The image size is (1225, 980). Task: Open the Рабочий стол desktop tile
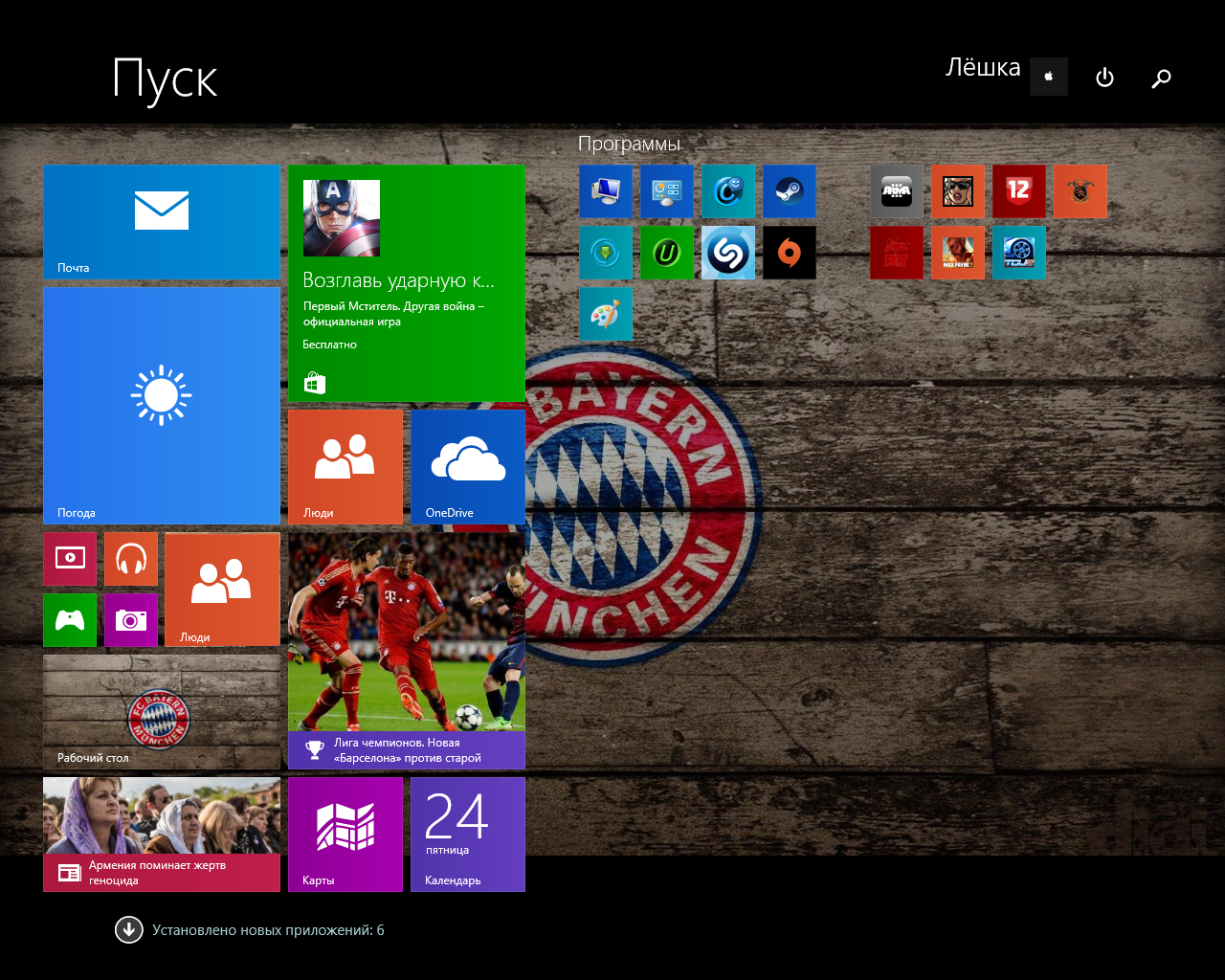click(x=162, y=712)
